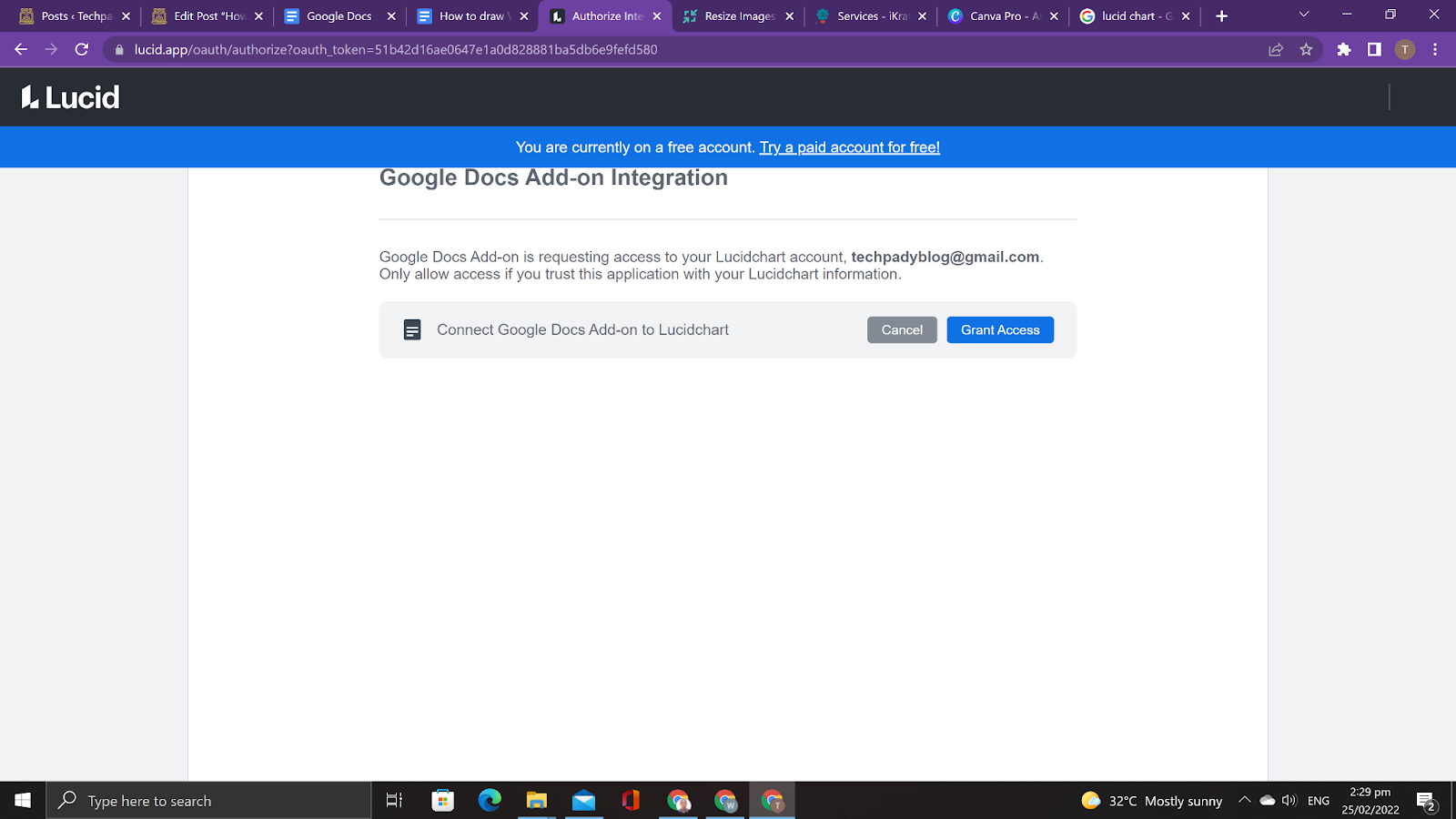Click the taskbar search box
The width and height of the screenshot is (1456, 819).
click(208, 801)
